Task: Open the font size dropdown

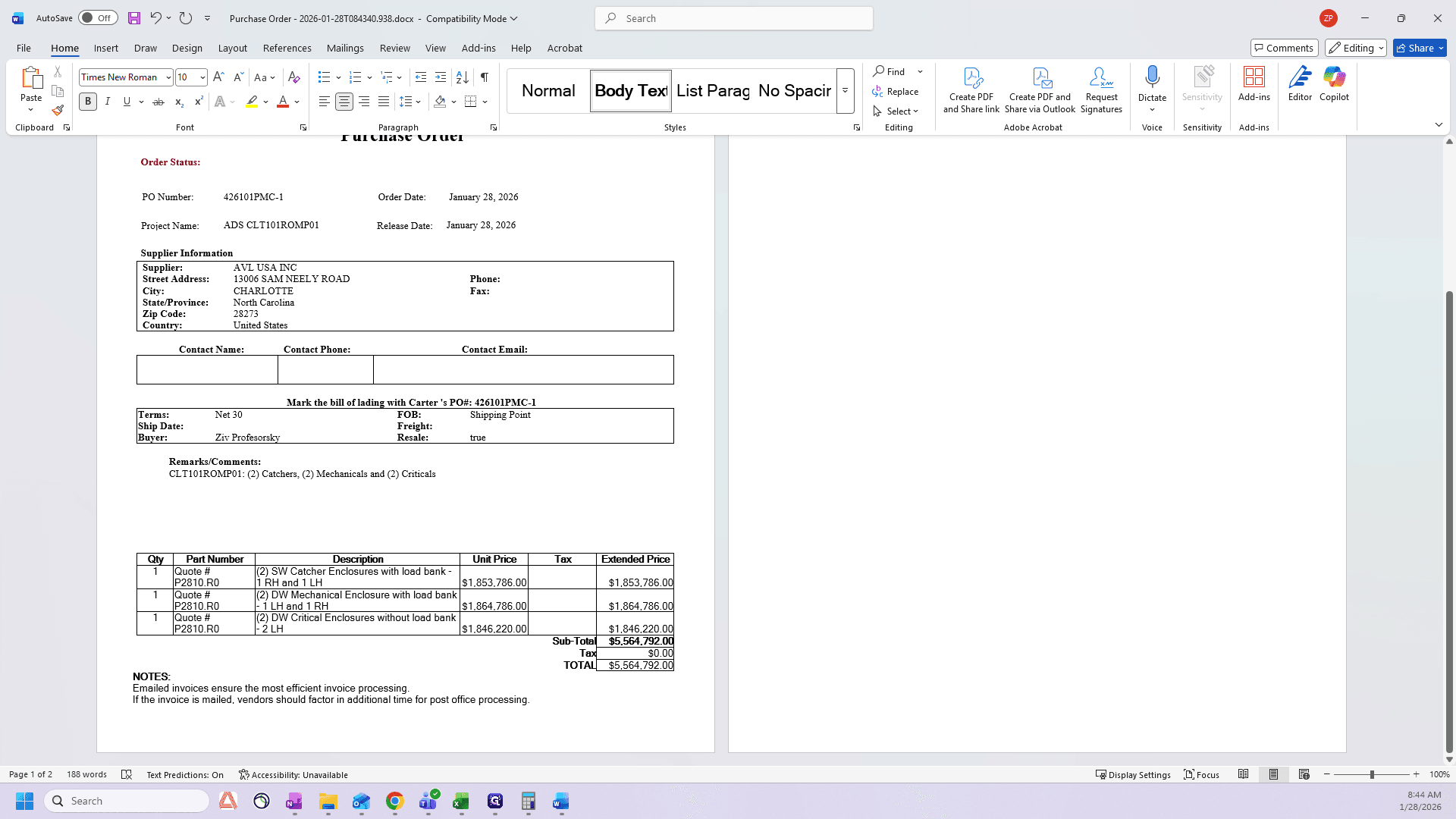Action: (x=202, y=77)
